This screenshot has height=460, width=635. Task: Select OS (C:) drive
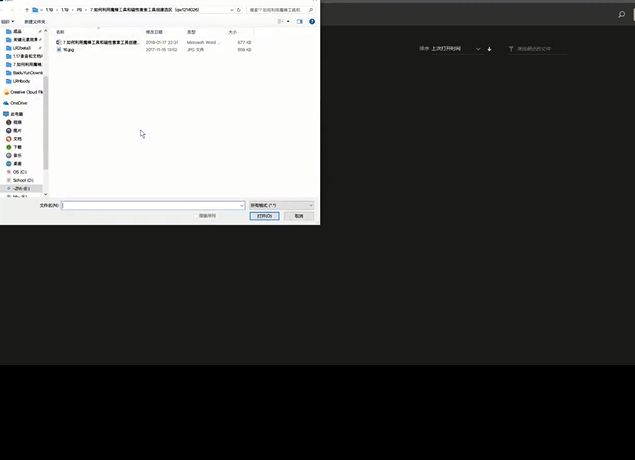point(17,172)
